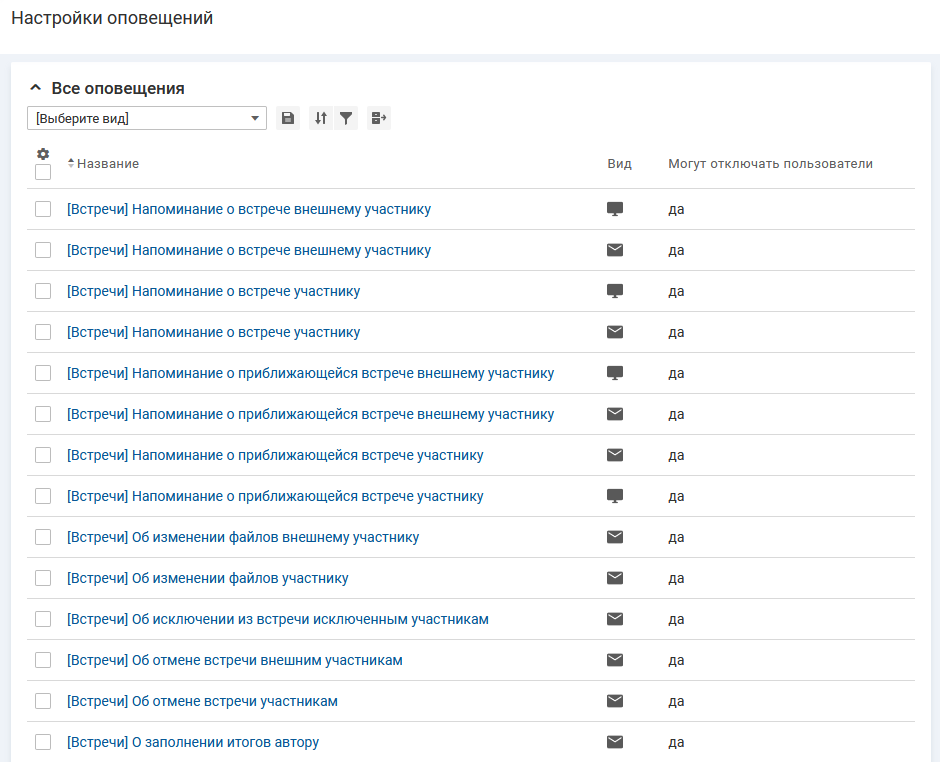
Task: Open 'Об изменении файлов внешнему участнику' notification
Action: pos(243,537)
